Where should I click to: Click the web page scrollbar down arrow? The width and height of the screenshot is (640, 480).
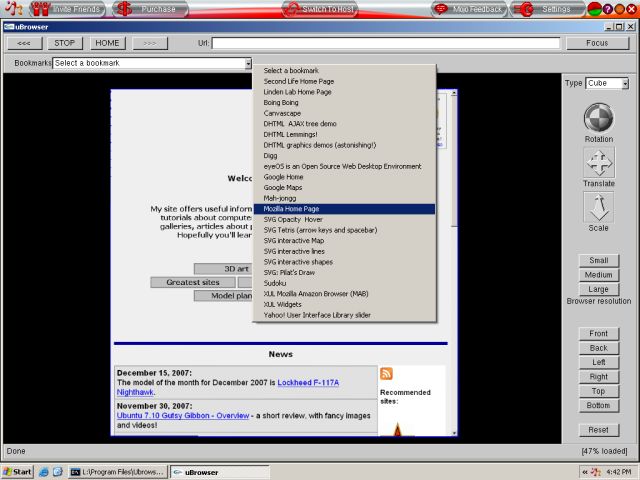(x=454, y=433)
